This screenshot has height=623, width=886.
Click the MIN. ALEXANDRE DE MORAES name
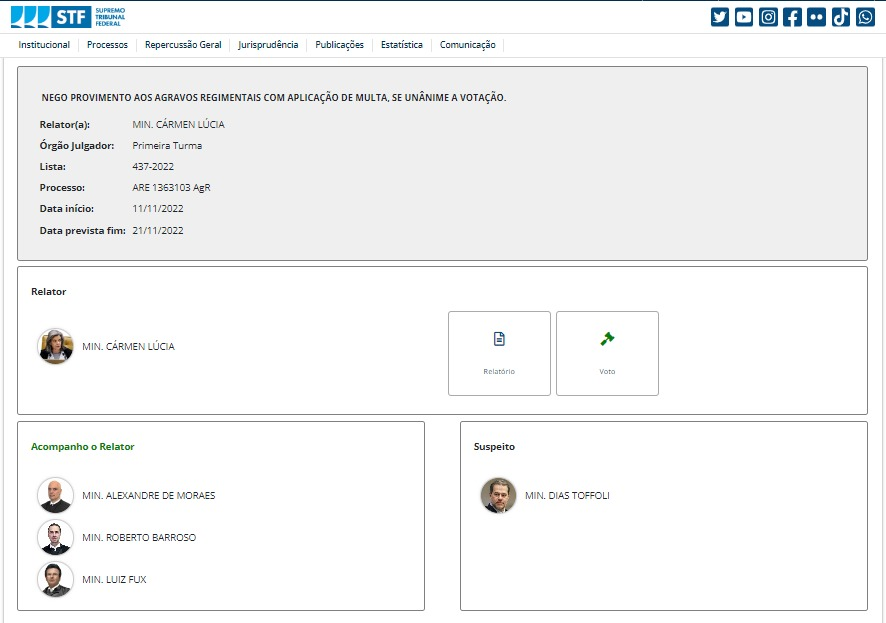[148, 496]
